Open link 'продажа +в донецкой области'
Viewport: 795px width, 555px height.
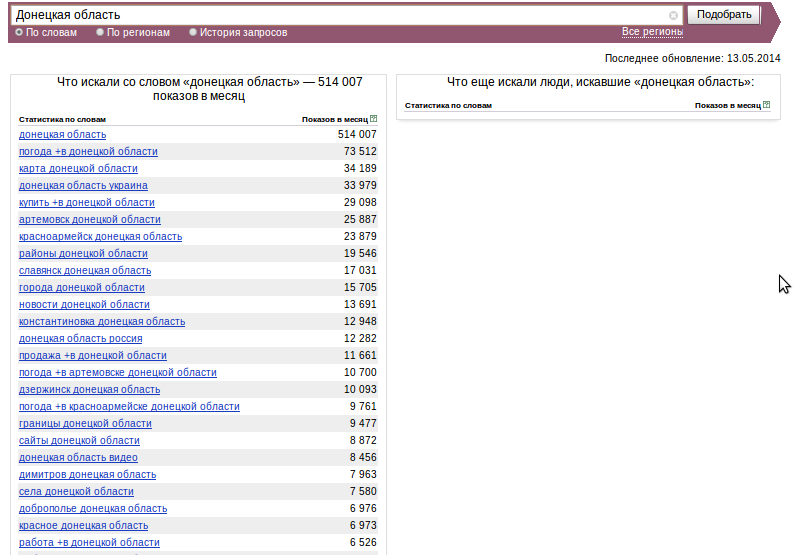point(93,355)
